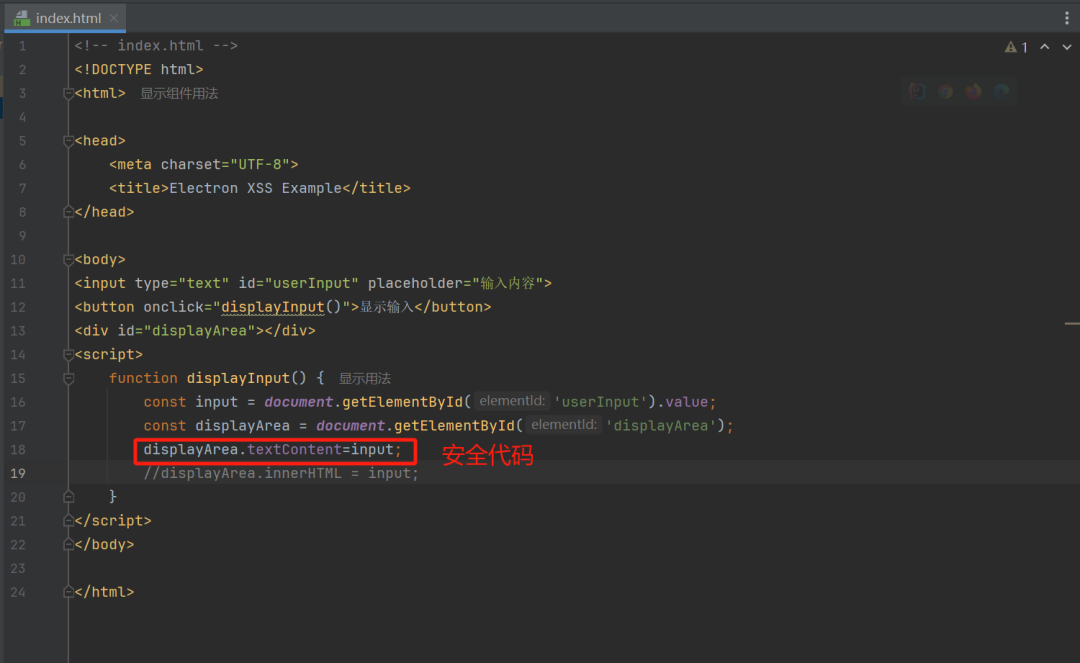Screen dimensions: 1080x663
Task: Click the displayInput link in onclick attribute
Action: coord(272,307)
